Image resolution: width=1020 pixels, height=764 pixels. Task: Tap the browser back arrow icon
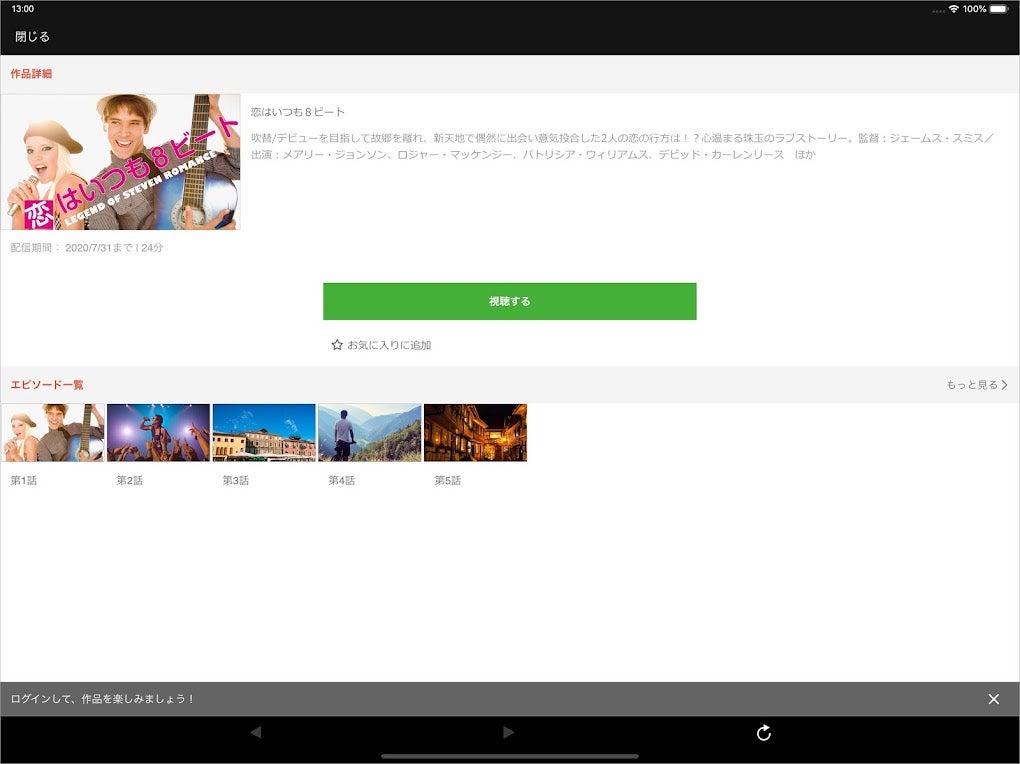tap(256, 732)
